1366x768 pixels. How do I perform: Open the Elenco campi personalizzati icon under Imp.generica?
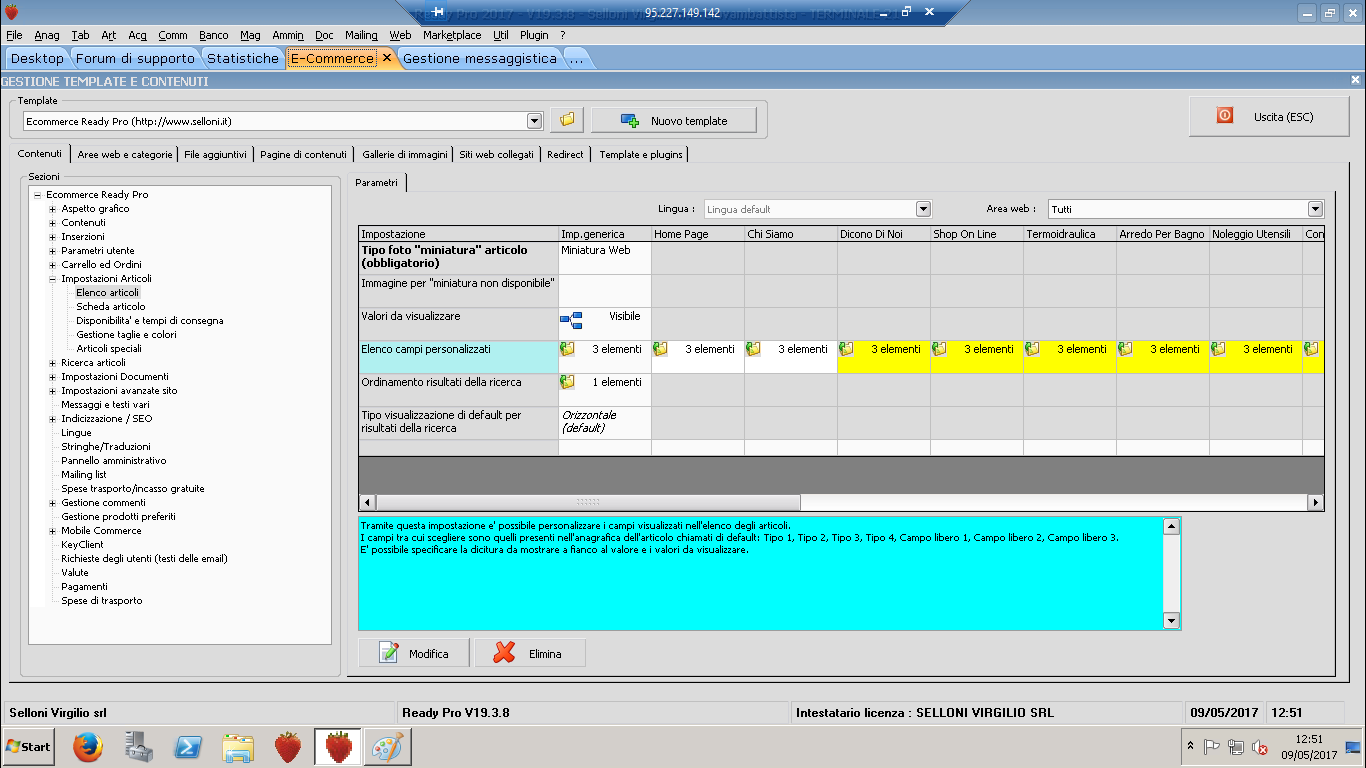(568, 349)
